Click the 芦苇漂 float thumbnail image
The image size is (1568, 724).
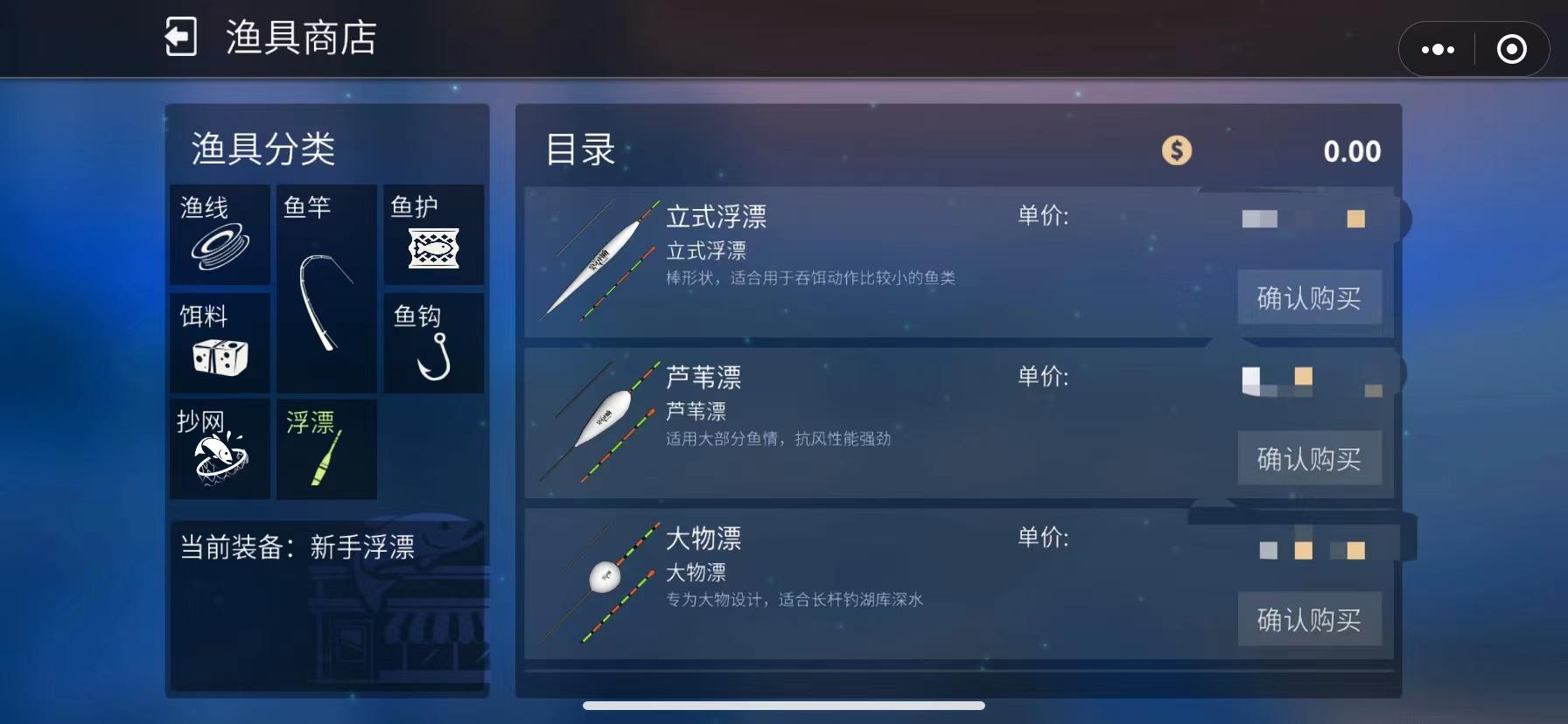tap(599, 421)
